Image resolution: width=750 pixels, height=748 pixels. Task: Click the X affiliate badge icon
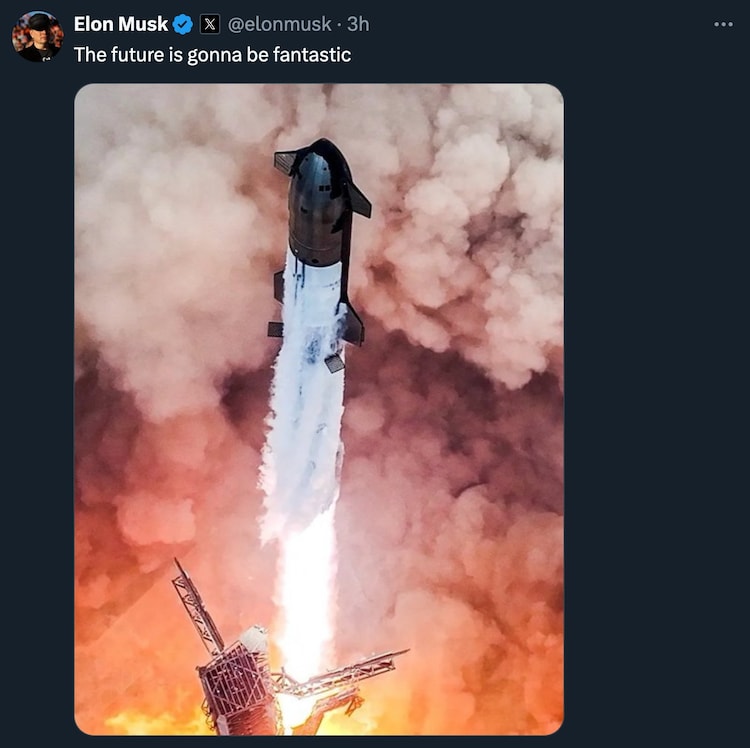tap(210, 24)
